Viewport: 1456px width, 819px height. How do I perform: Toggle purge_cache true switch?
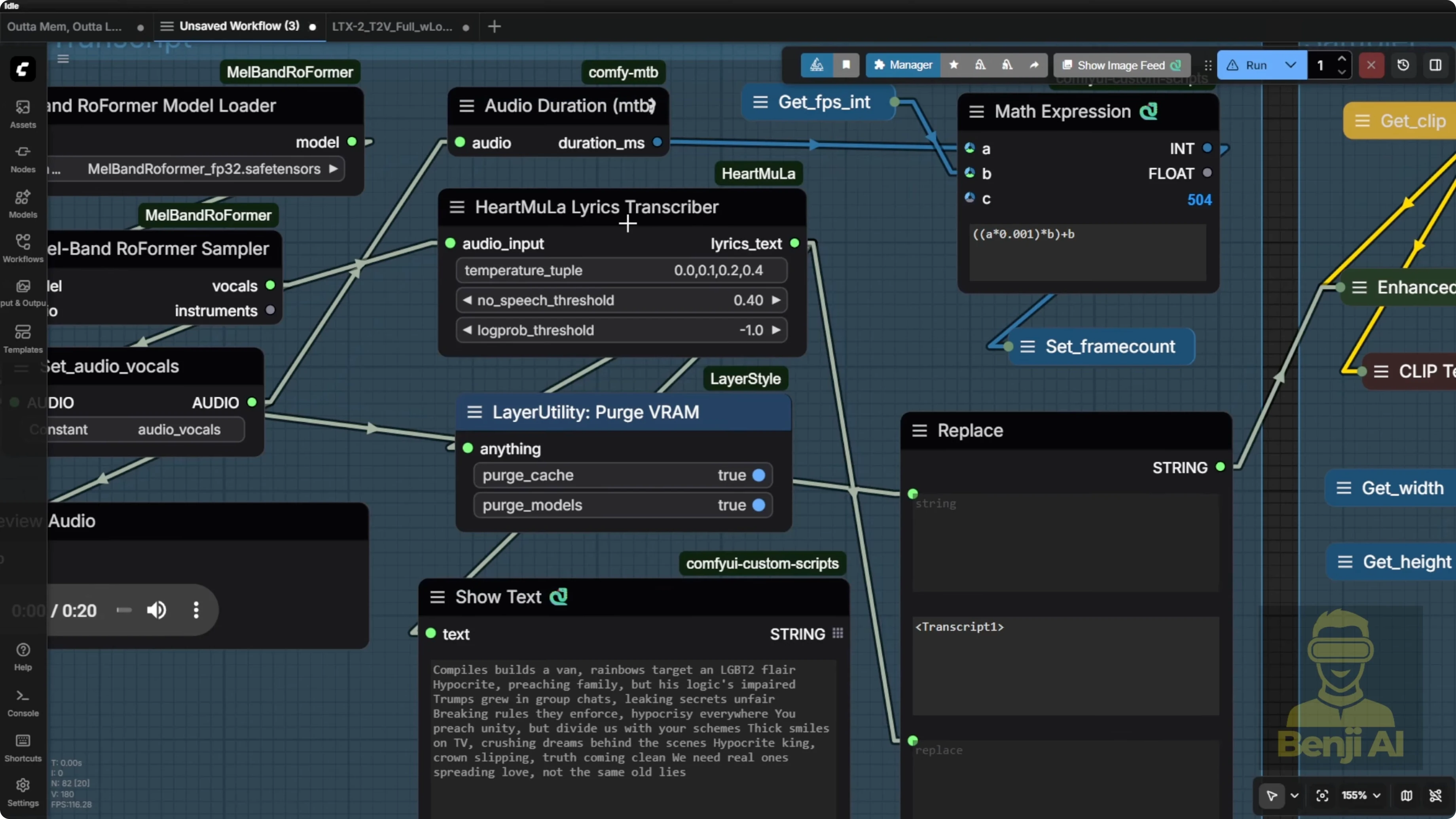pyautogui.click(x=758, y=475)
